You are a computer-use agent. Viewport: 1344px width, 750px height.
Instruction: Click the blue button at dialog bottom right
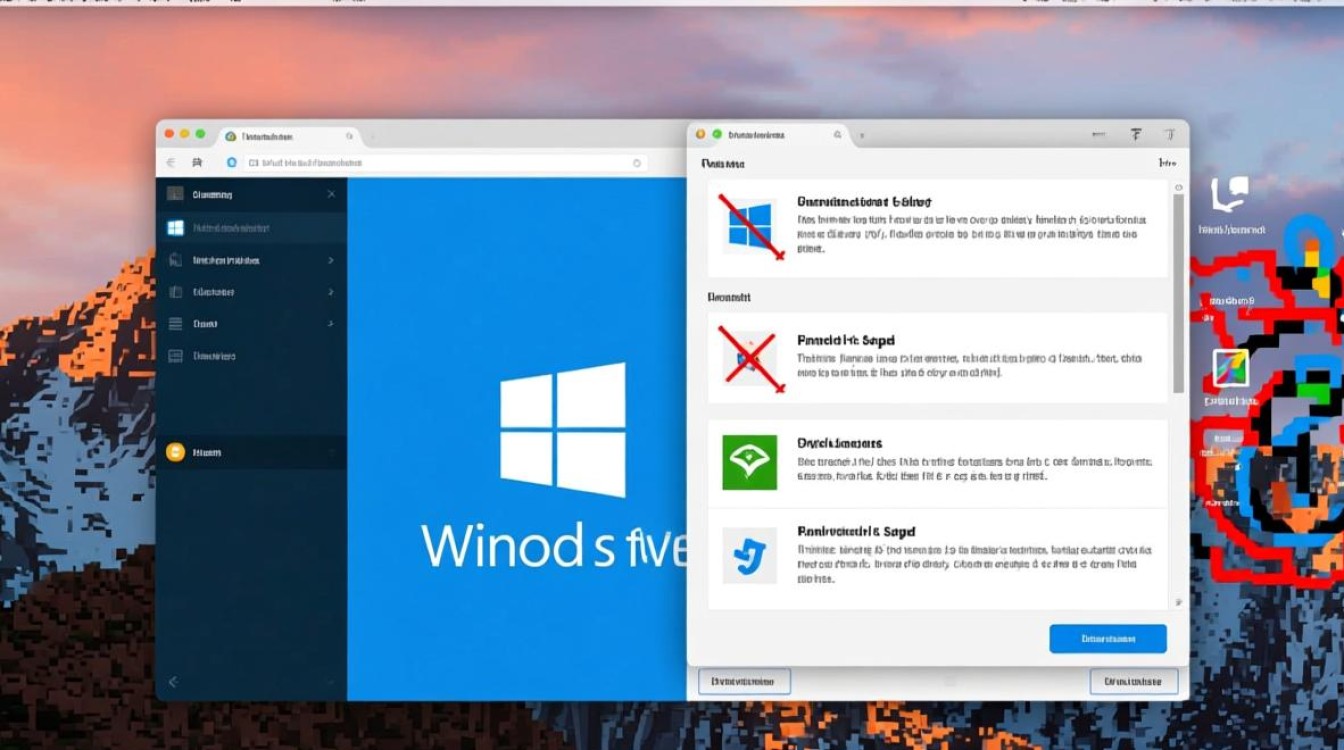tap(1108, 638)
